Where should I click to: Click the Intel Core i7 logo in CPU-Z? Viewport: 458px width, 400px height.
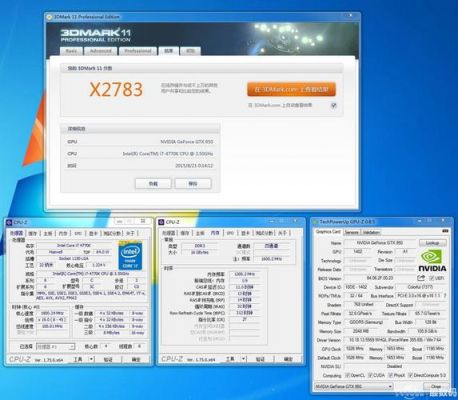[130, 256]
